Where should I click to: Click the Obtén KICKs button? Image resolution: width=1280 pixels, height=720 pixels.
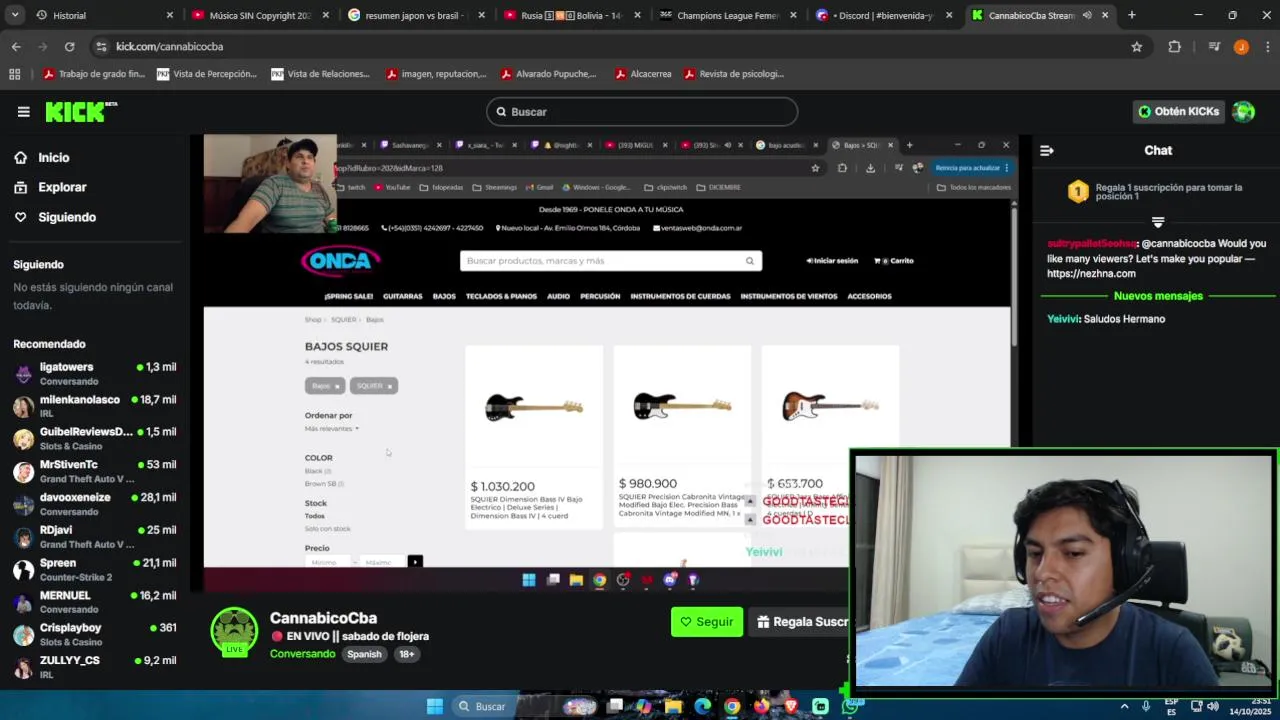pos(1178,112)
